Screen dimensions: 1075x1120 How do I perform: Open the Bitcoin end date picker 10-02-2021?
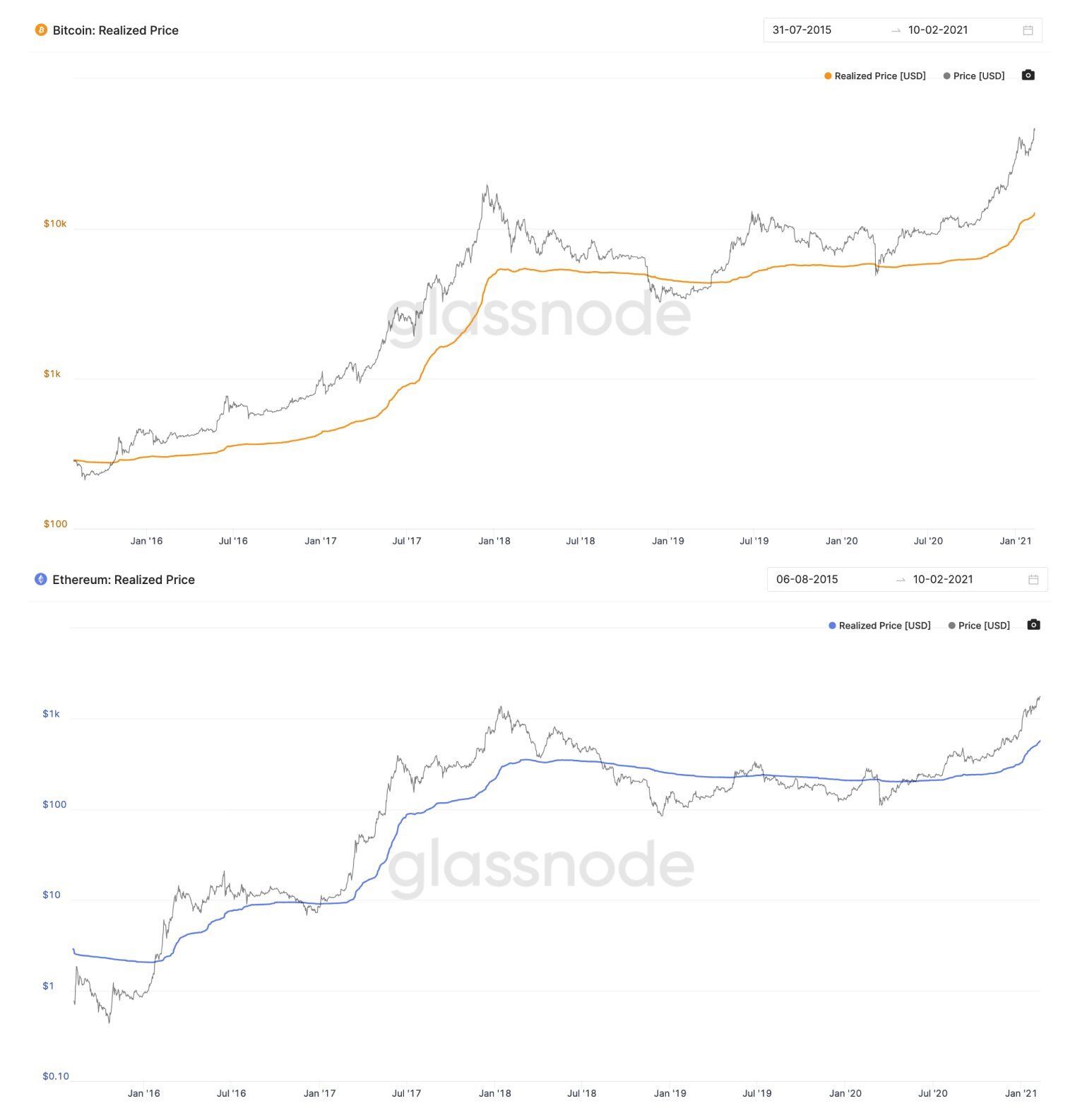click(939, 30)
